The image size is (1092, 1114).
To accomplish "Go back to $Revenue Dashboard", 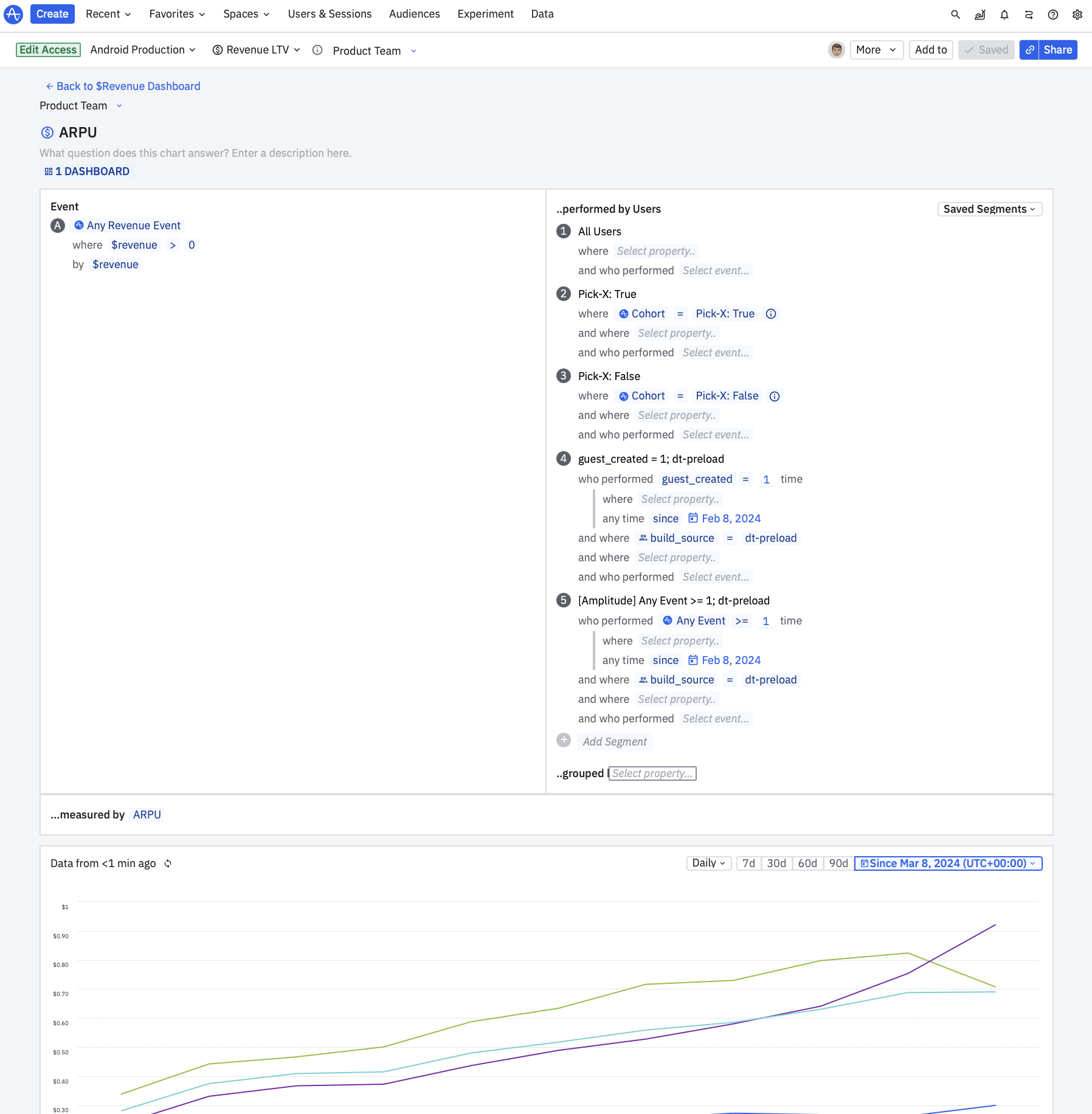I will tap(123, 86).
